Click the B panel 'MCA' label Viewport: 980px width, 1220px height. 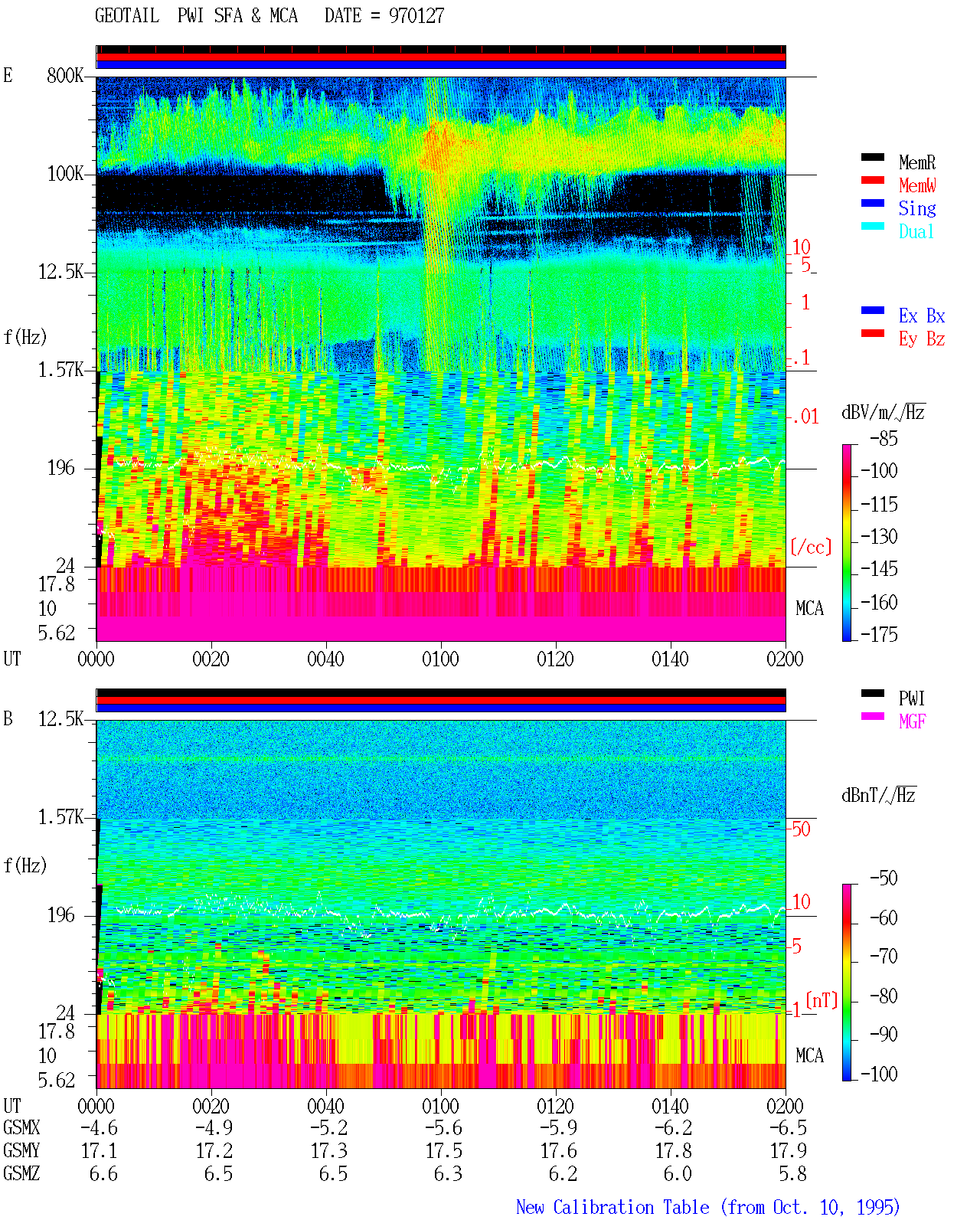809,1056
